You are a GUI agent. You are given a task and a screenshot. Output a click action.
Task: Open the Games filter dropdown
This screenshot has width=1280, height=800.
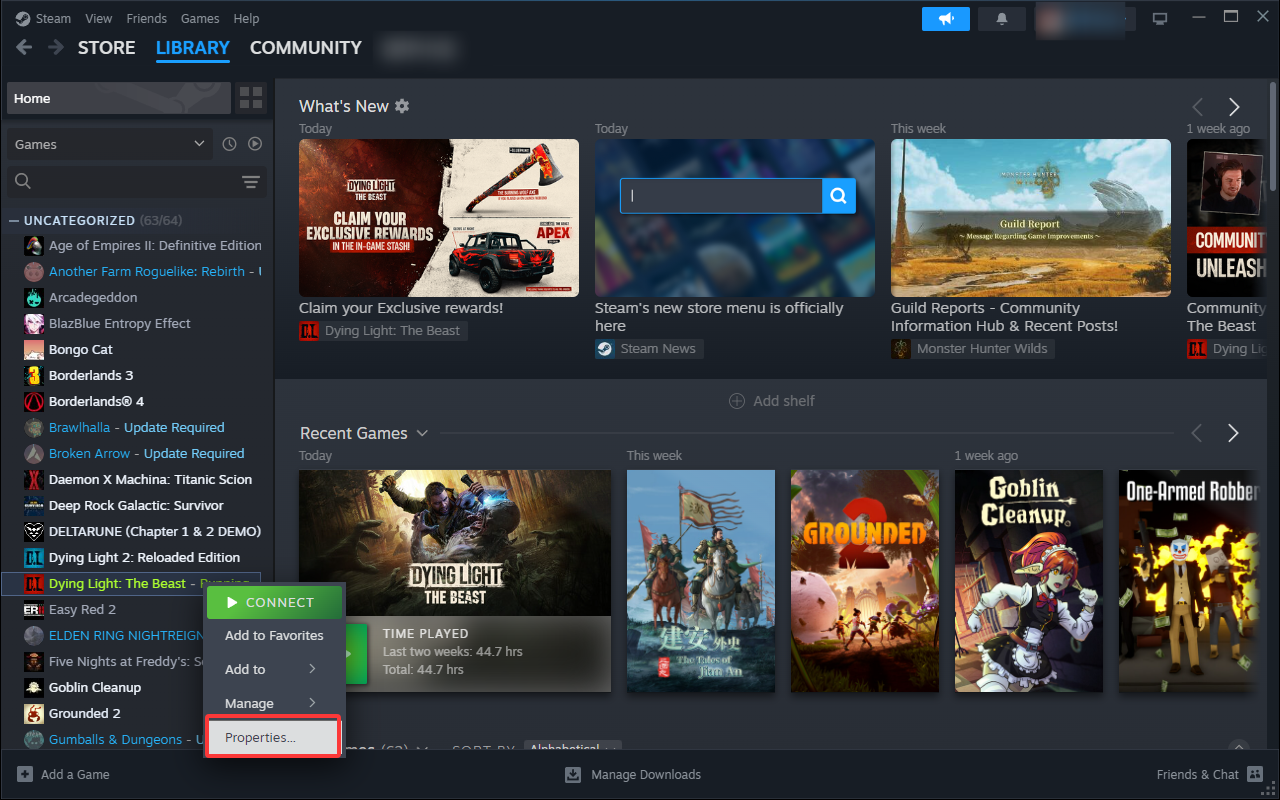109,144
